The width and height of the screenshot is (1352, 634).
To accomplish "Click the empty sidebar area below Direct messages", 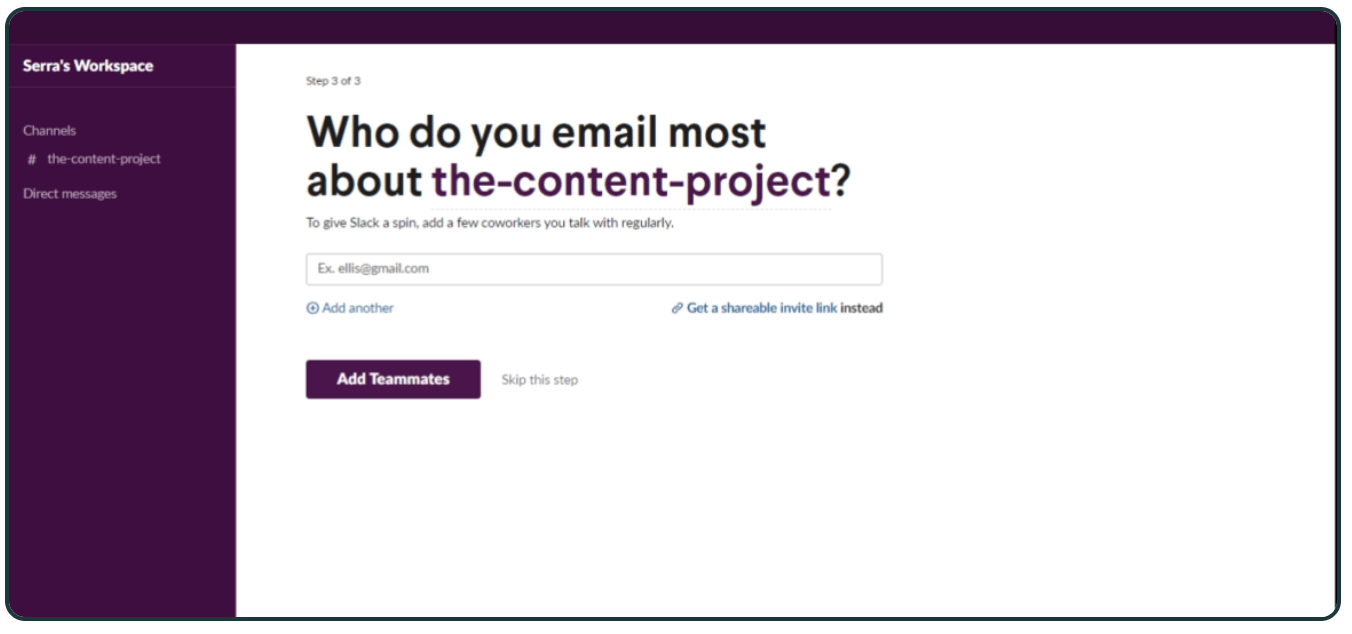I will pos(121,410).
